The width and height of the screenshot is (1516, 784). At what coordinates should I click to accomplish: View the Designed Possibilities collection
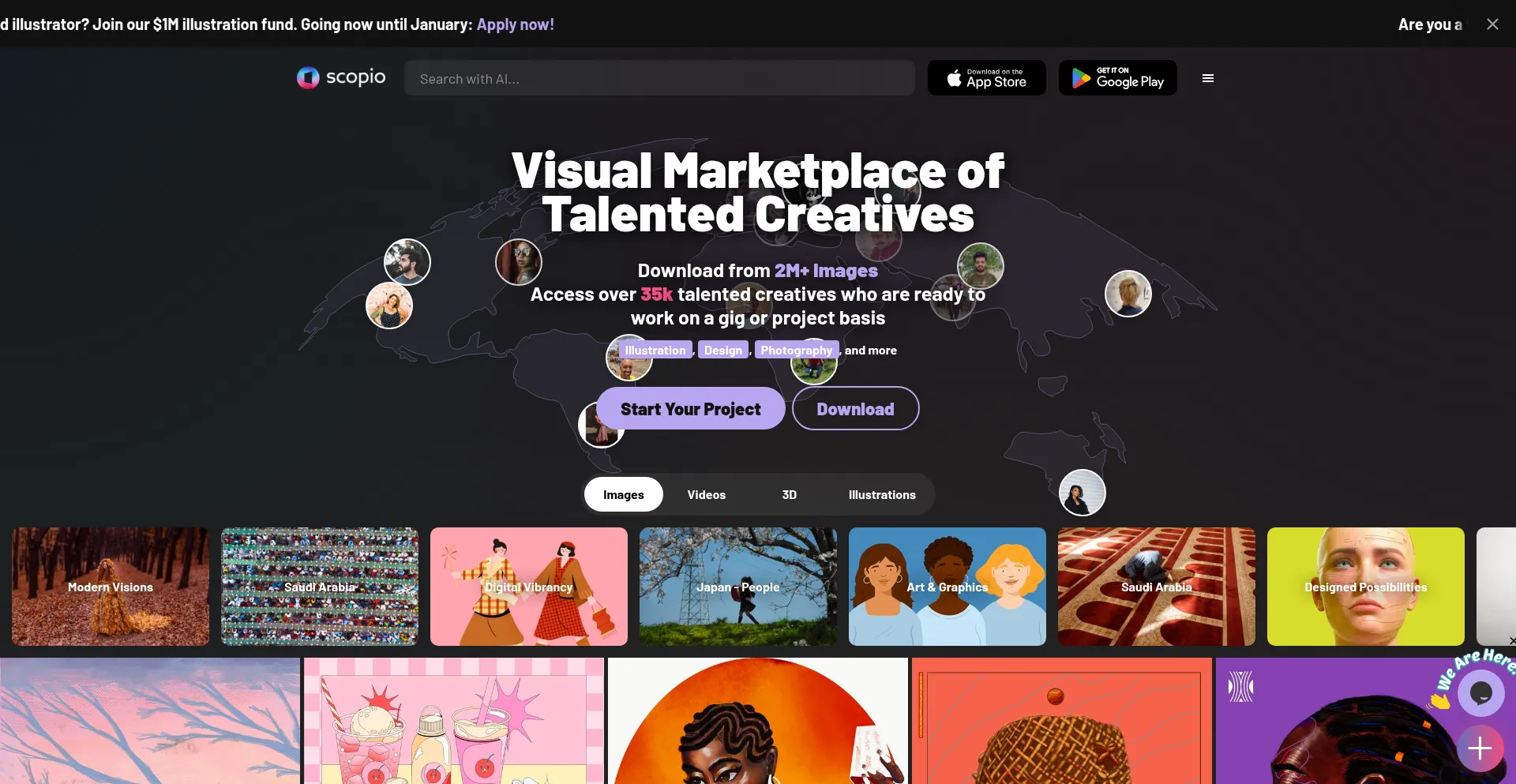tap(1365, 587)
